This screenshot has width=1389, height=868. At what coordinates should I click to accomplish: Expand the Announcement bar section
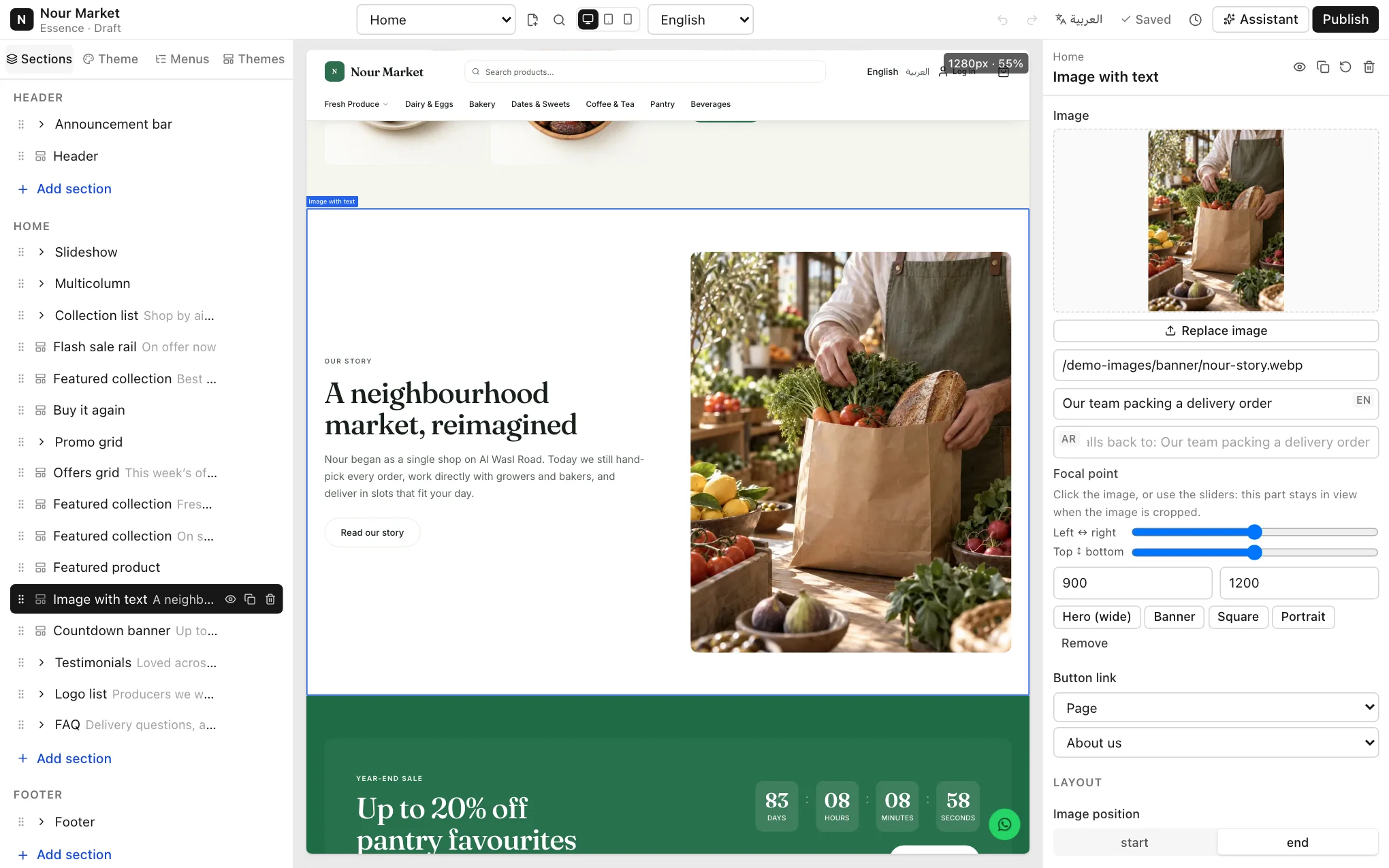[42, 124]
